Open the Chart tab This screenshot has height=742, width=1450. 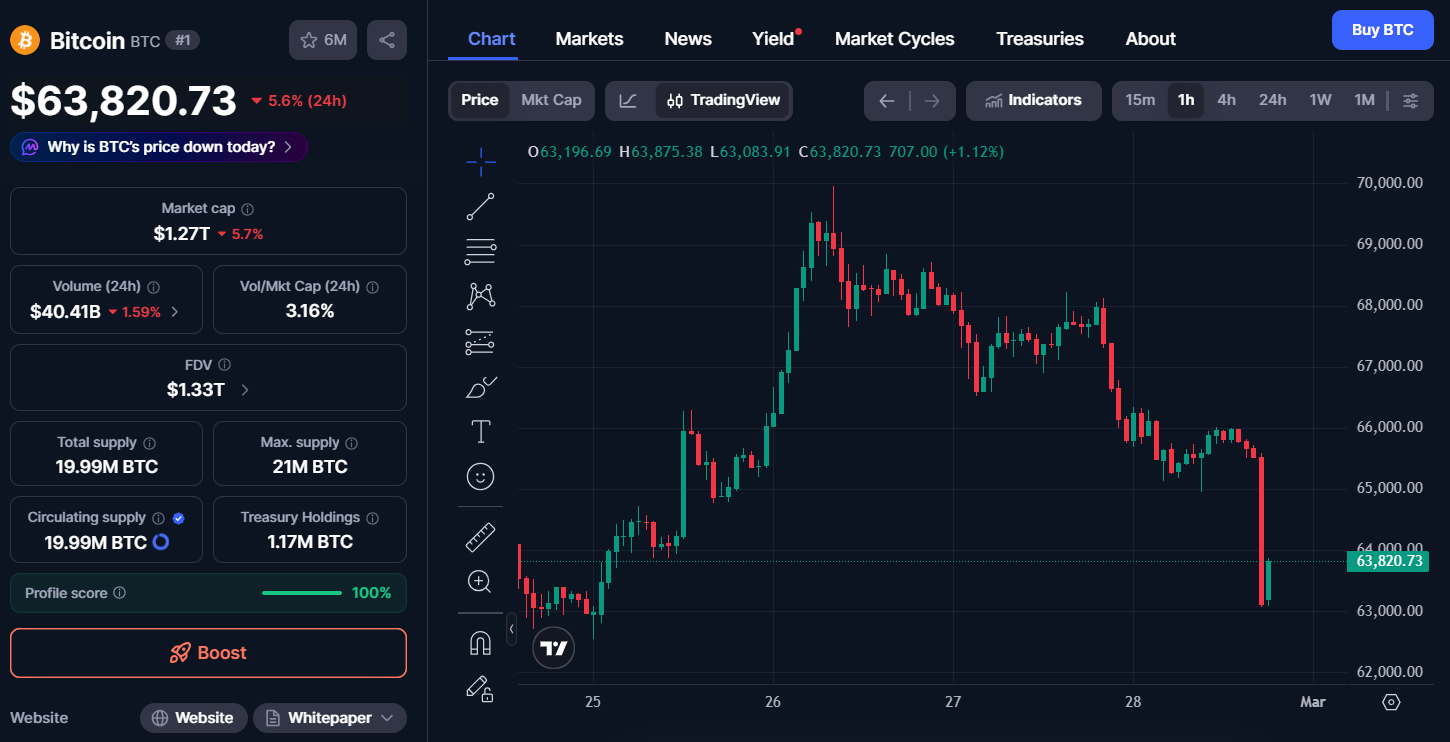(492, 39)
